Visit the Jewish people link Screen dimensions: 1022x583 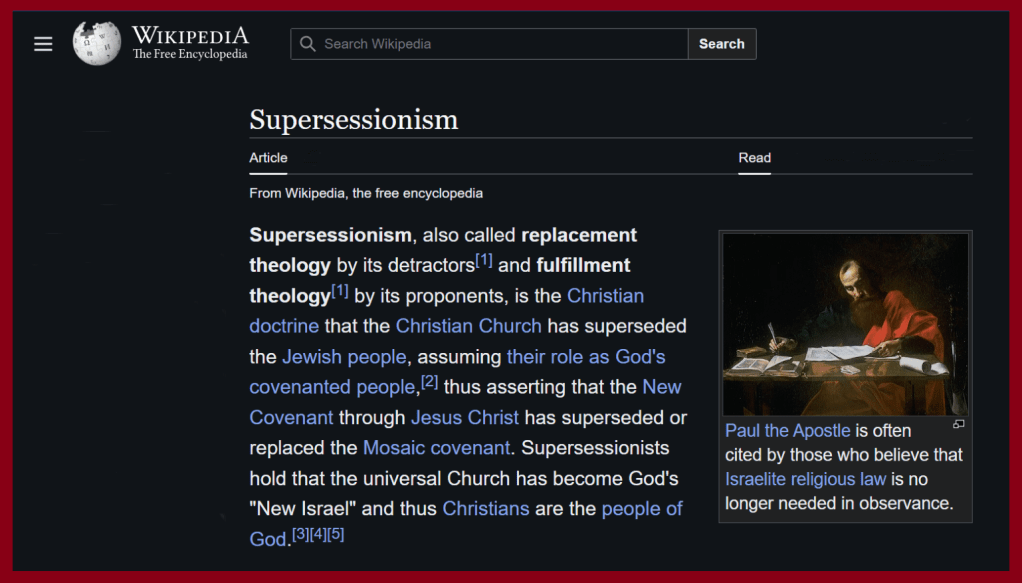coord(344,357)
